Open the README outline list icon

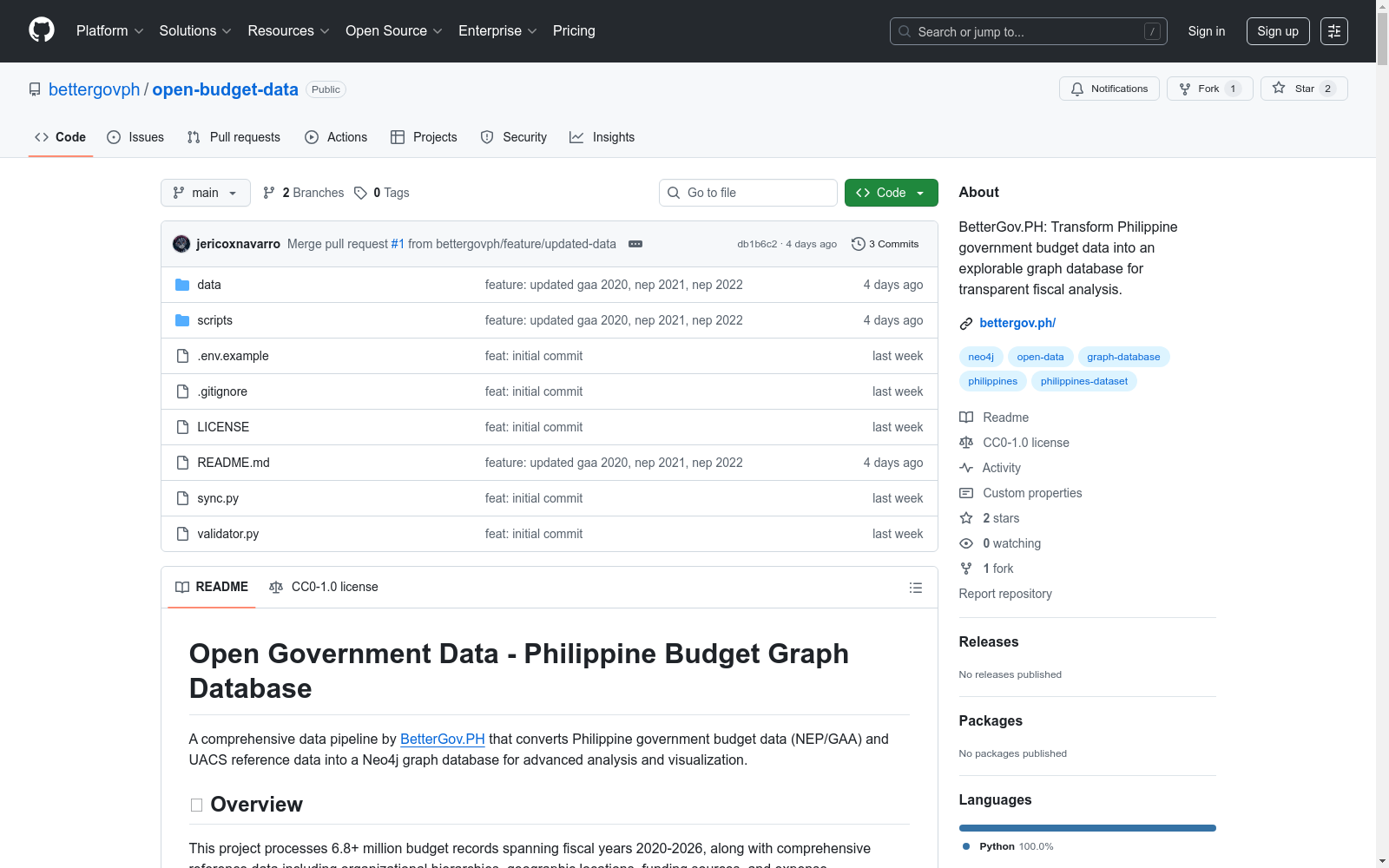[x=916, y=588]
